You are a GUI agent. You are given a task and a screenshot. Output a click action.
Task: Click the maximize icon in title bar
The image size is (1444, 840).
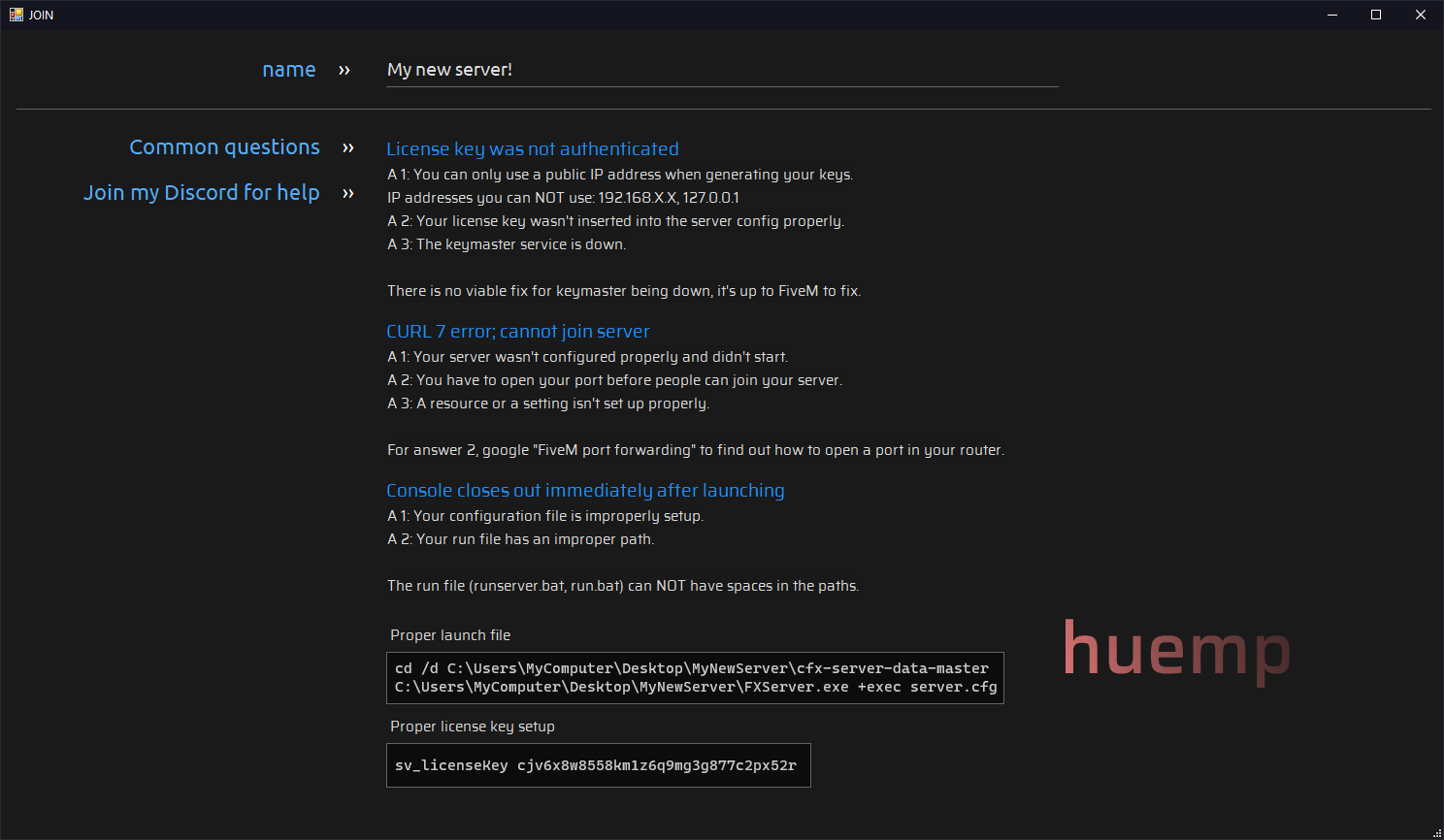[x=1375, y=14]
